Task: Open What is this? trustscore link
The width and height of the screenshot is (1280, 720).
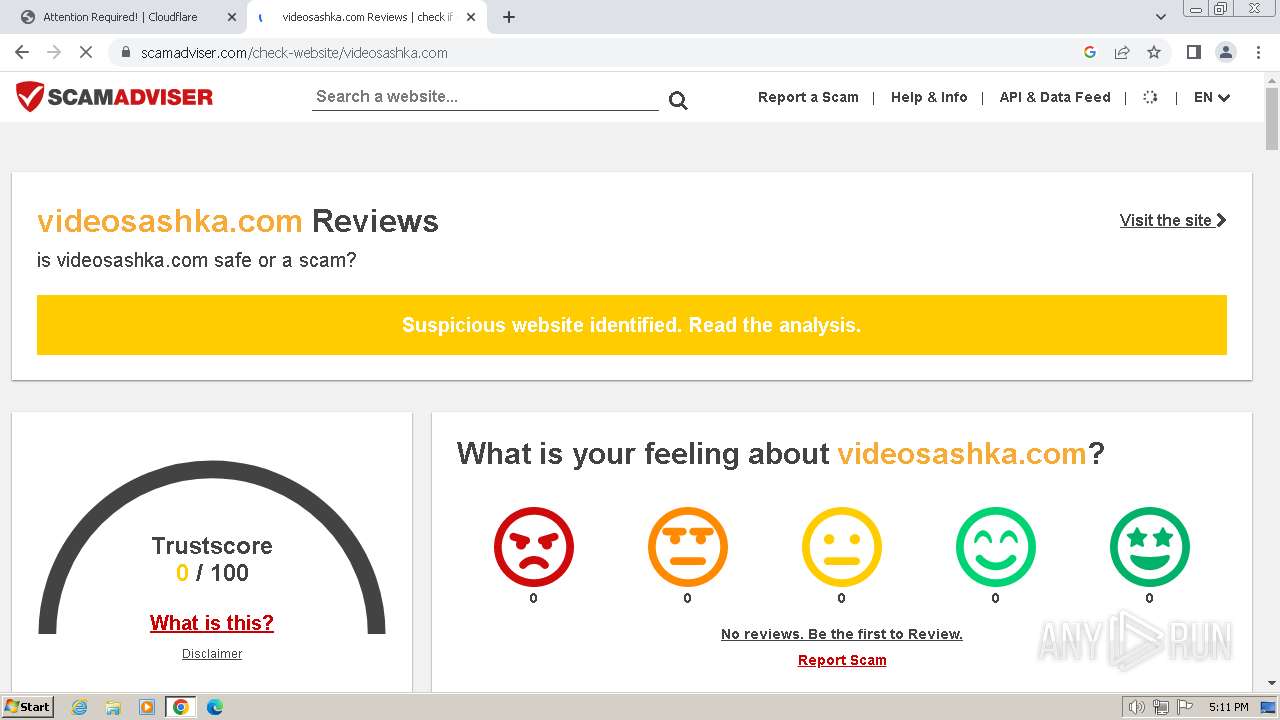Action: point(212,623)
